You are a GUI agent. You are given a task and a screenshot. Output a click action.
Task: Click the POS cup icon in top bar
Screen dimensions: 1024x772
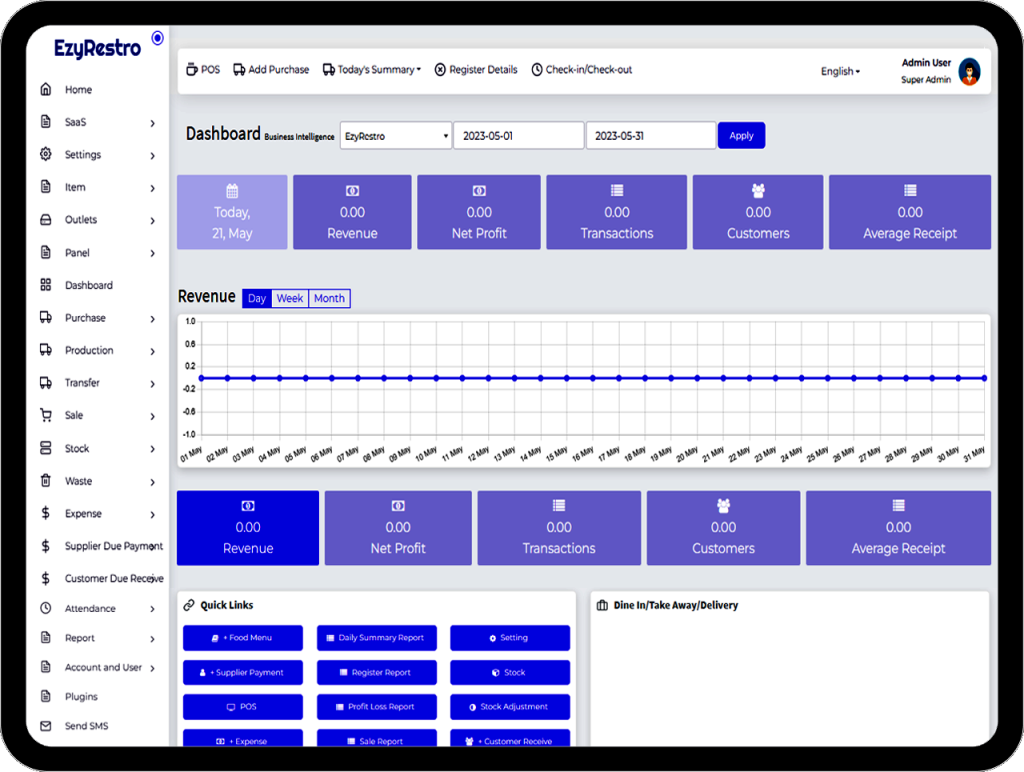[192, 70]
